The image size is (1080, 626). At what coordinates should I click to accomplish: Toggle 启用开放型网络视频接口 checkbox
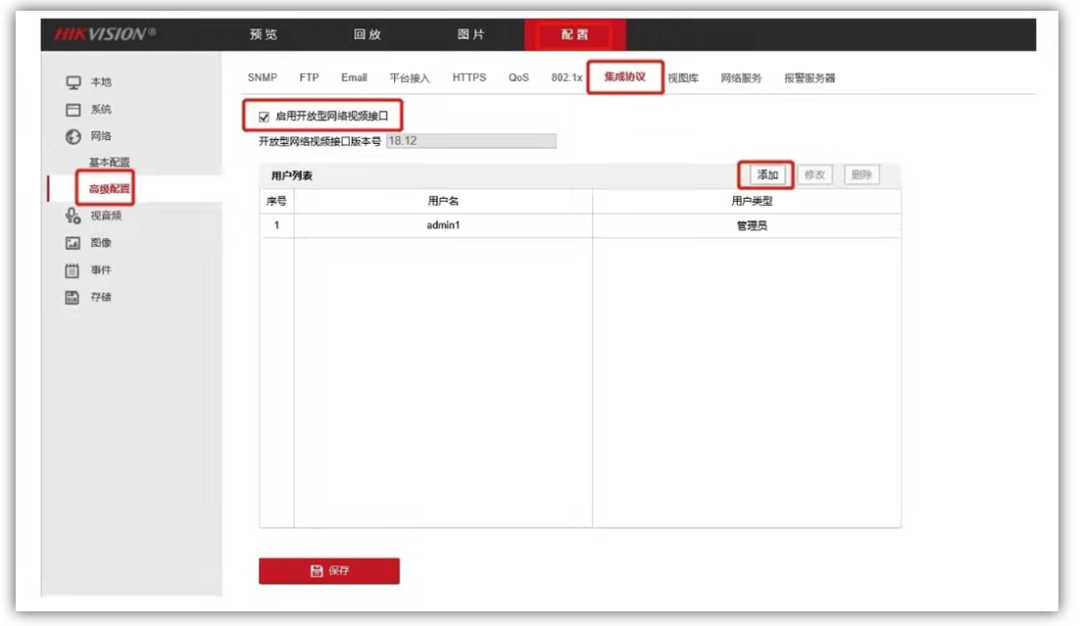point(264,116)
